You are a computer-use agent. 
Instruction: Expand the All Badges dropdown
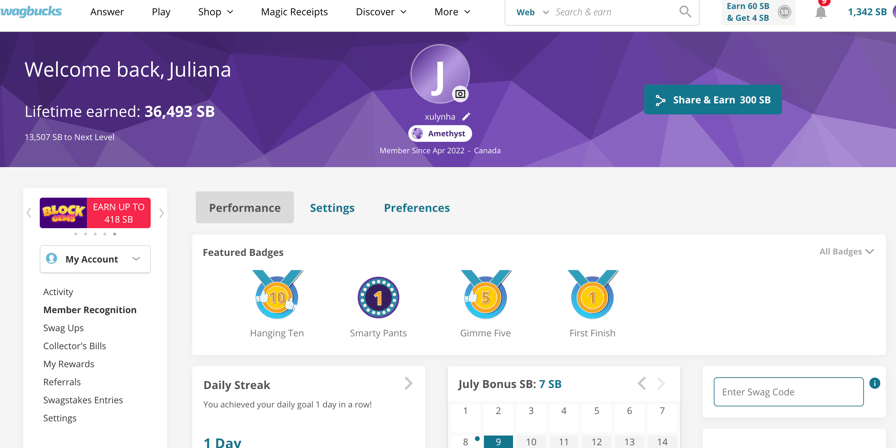[846, 251]
